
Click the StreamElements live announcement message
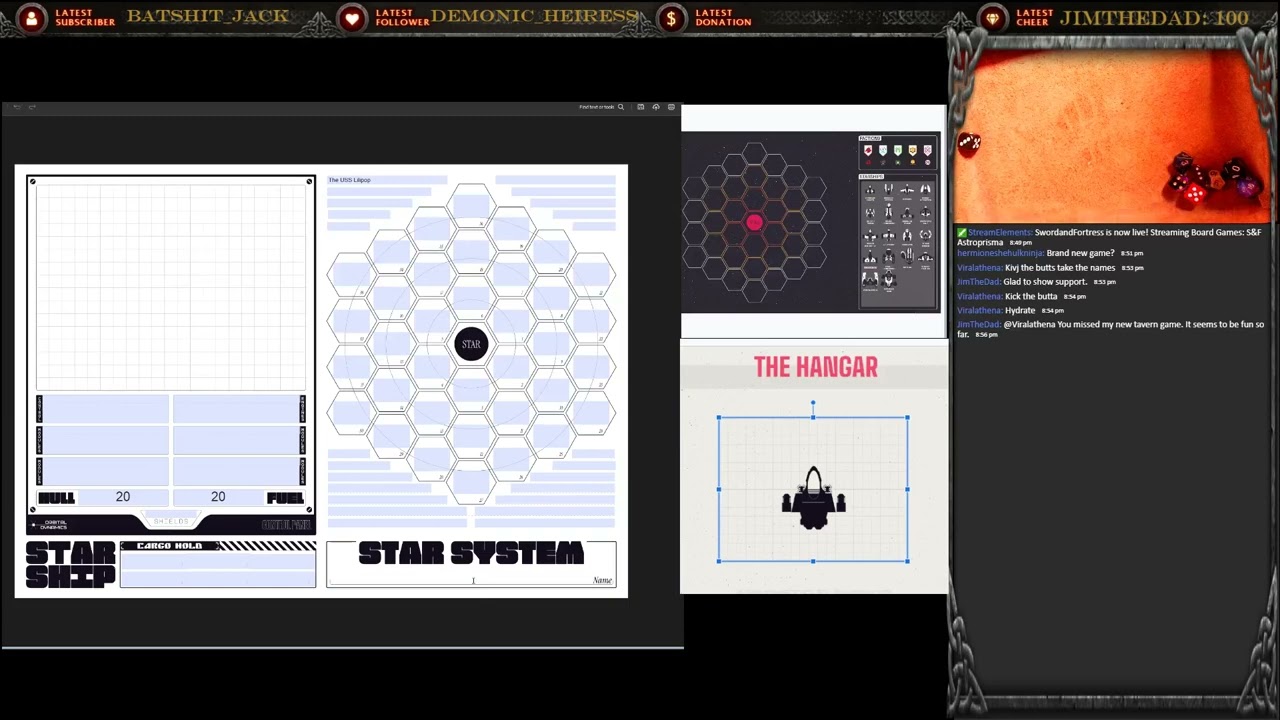pyautogui.click(x=1110, y=237)
